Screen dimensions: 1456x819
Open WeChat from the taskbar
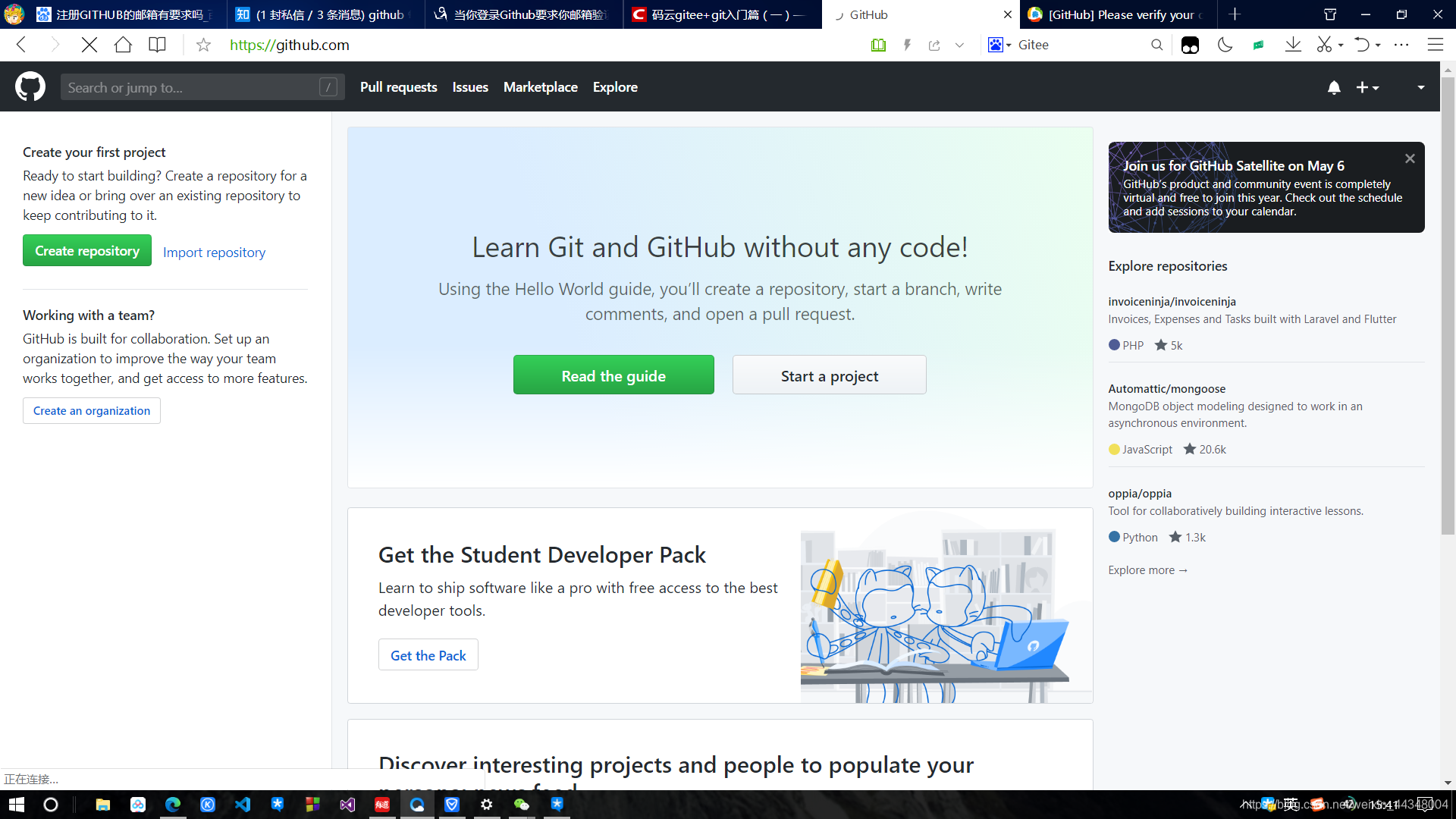point(521,805)
